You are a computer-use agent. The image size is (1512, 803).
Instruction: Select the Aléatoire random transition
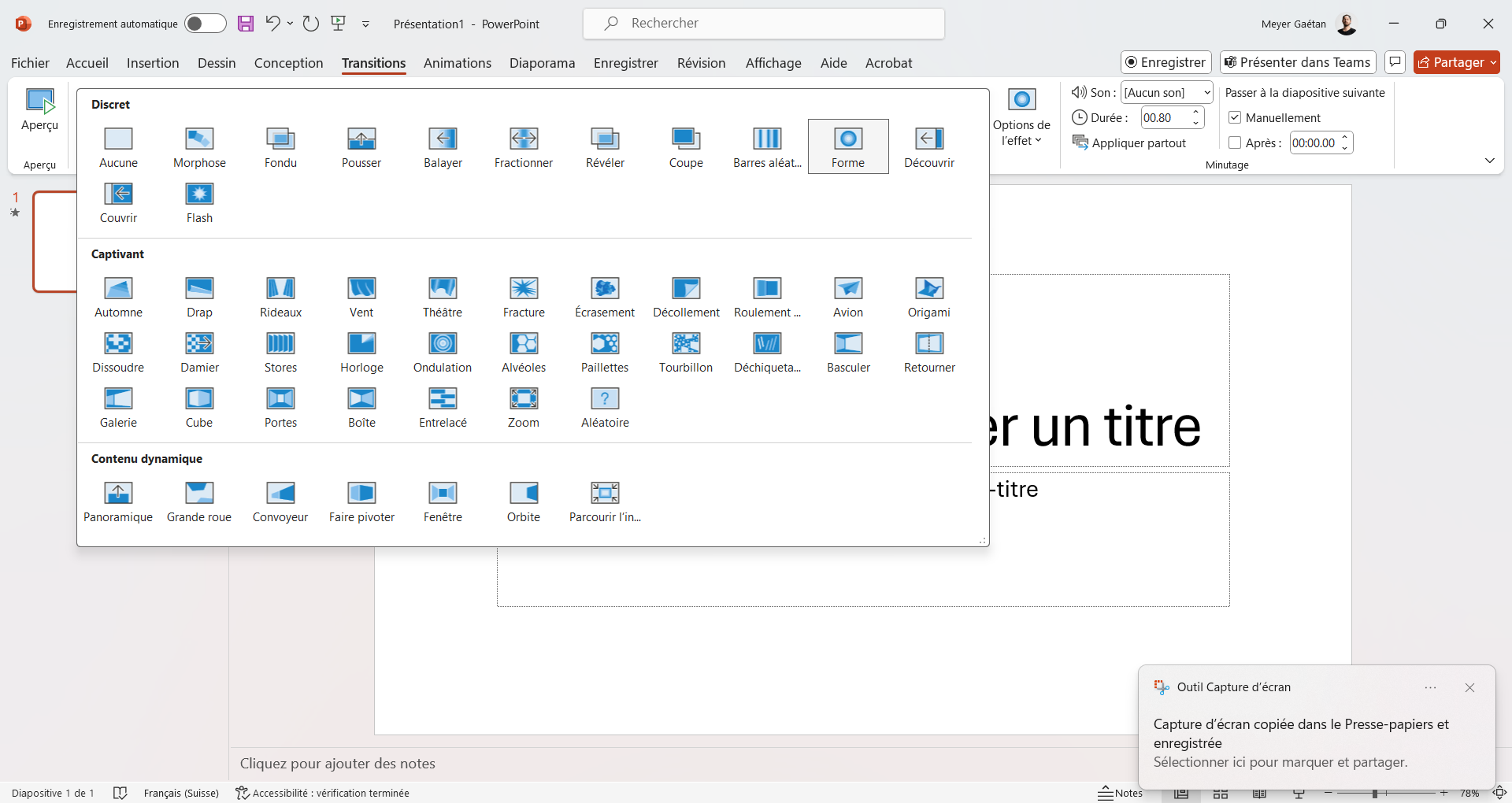point(605,407)
